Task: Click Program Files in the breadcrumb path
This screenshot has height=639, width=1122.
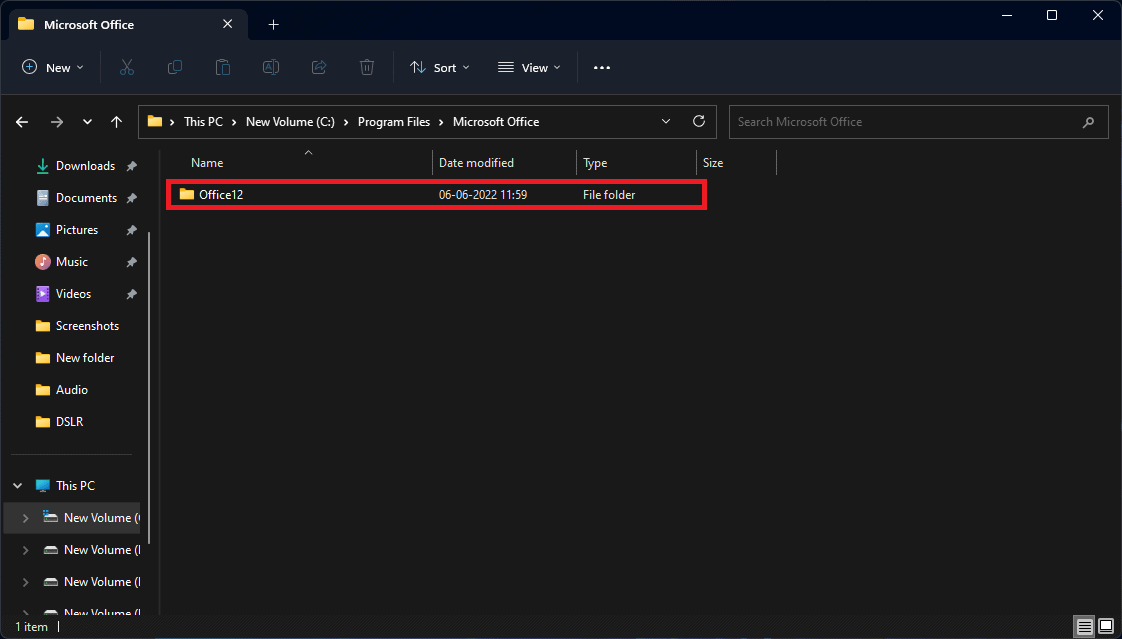Action: point(393,122)
